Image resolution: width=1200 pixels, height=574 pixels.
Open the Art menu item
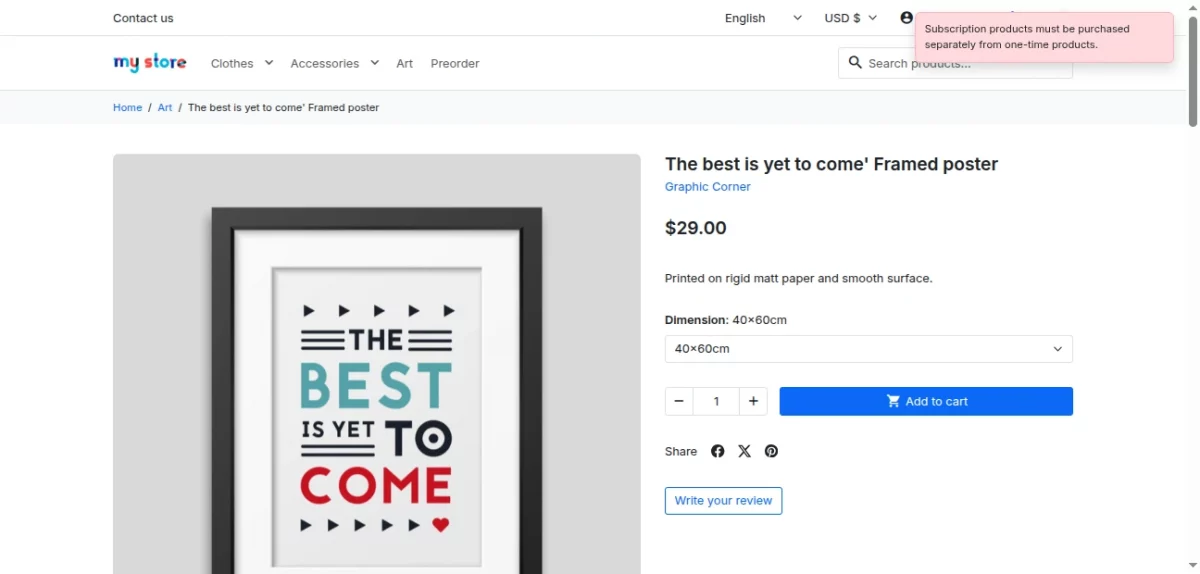404,63
